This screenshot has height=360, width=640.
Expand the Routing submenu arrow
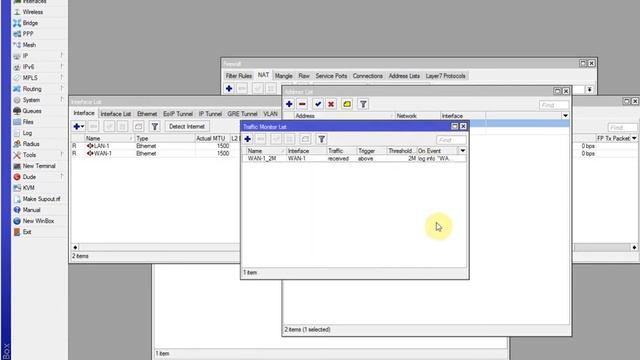(x=62, y=89)
